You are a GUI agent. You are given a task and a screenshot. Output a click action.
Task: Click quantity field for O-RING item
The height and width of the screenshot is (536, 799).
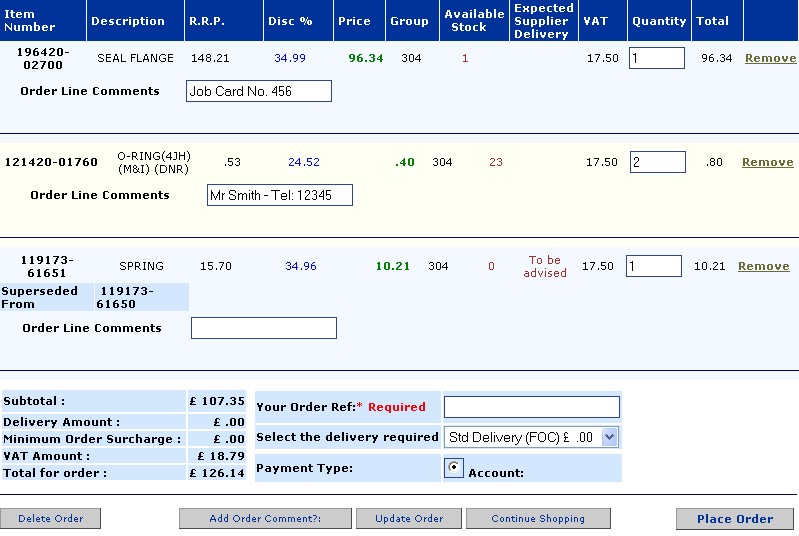pos(657,162)
